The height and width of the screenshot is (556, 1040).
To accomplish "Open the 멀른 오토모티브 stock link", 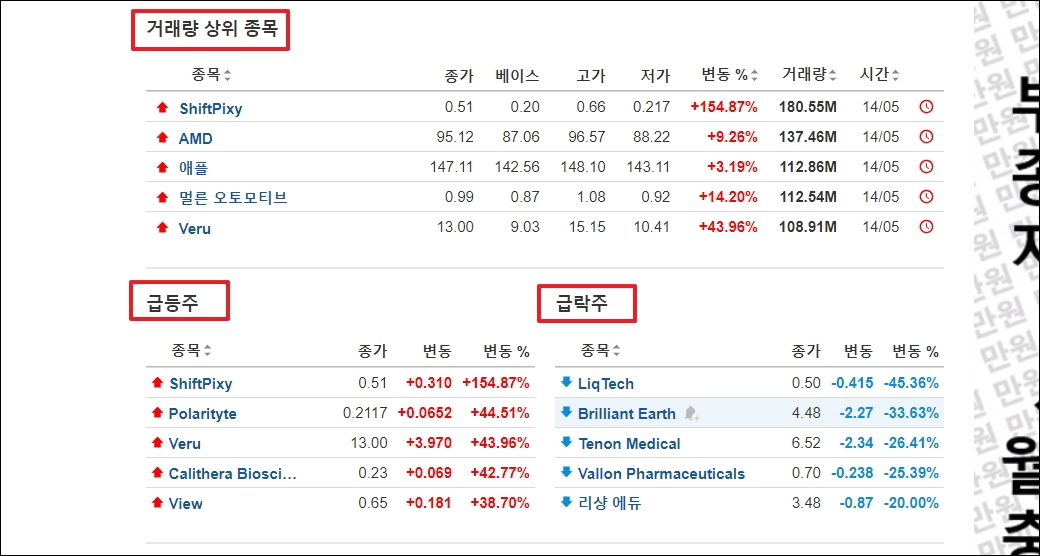I will (233, 198).
